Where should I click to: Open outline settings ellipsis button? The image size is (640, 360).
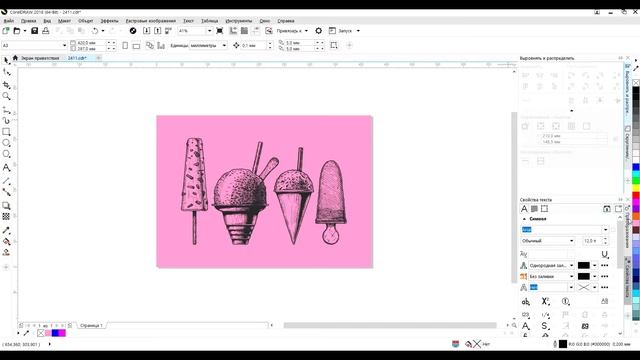coord(605,287)
